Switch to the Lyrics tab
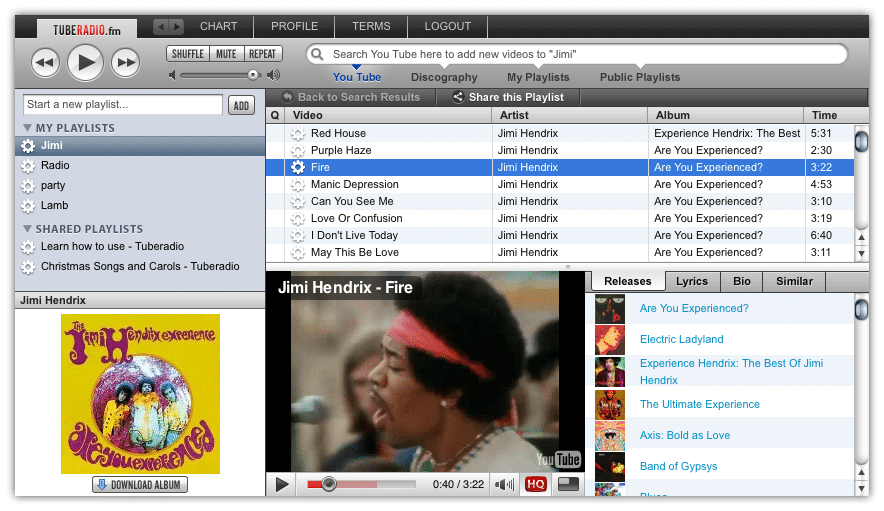The height and width of the screenshot is (511, 884). (x=692, y=281)
